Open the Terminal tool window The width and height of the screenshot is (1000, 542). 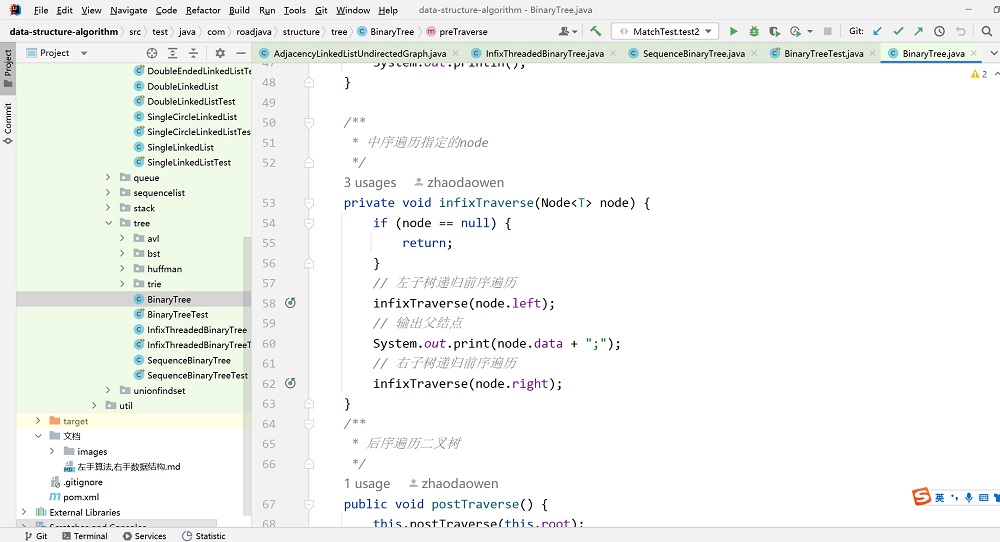coord(85,536)
